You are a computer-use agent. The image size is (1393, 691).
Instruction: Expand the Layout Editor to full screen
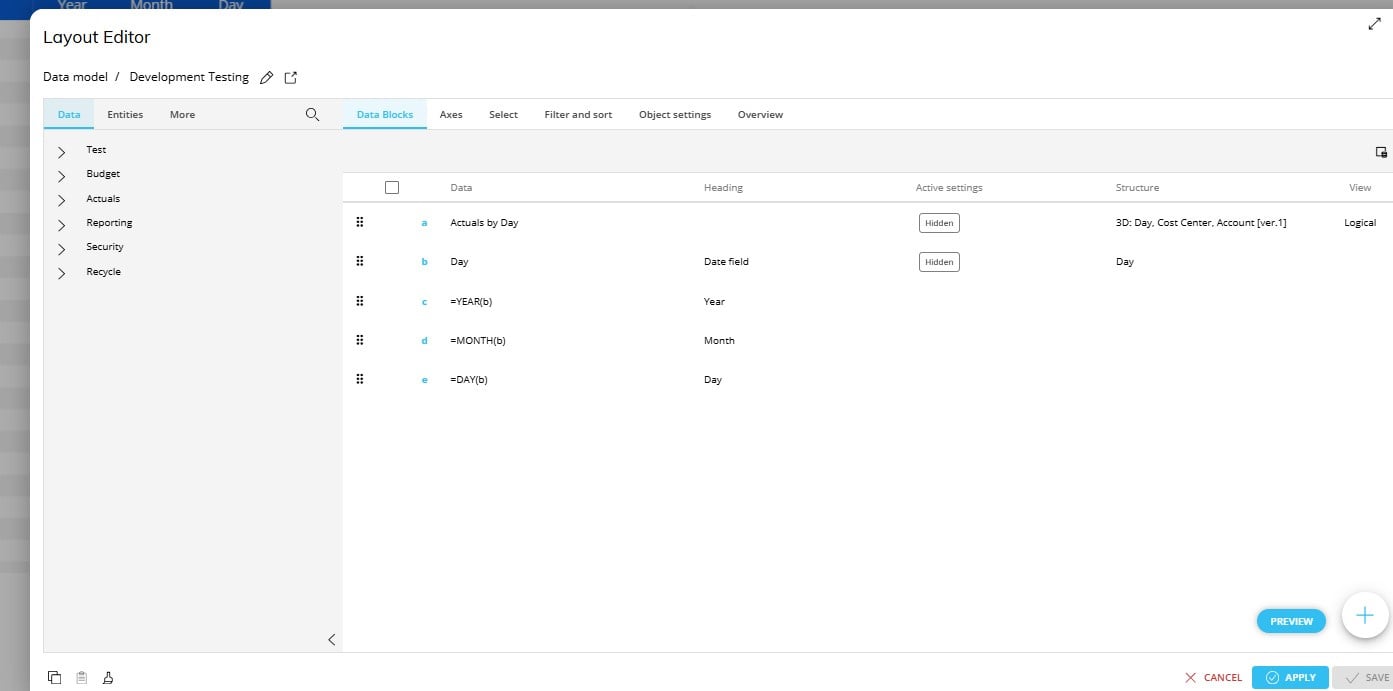click(x=1374, y=24)
